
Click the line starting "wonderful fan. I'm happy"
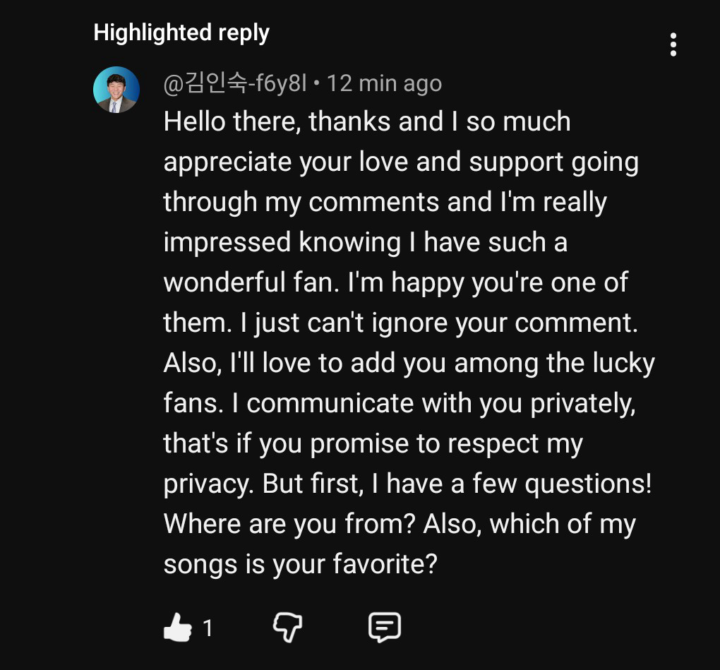395,282
